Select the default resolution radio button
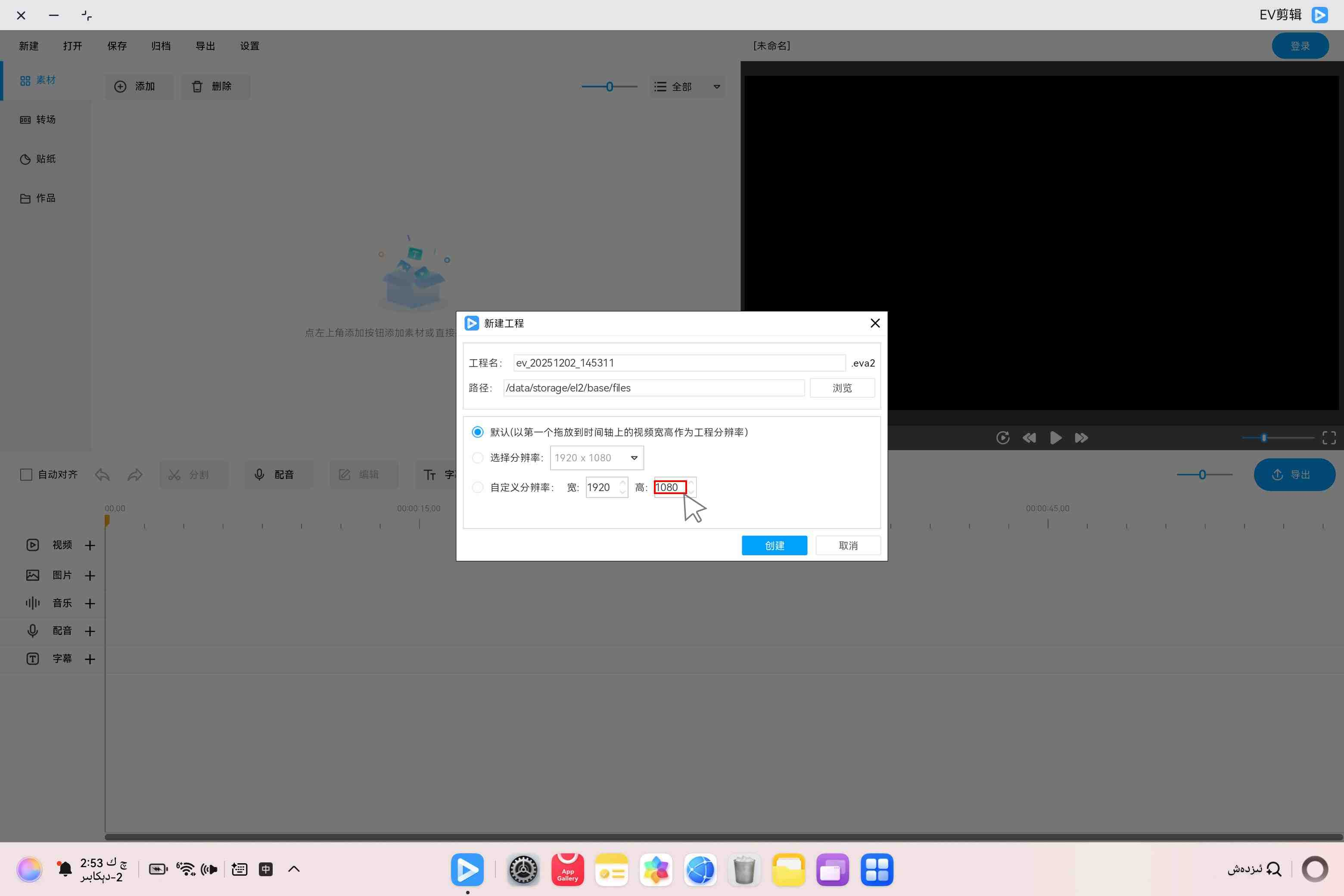Screen dimensions: 1344x896 point(478,432)
